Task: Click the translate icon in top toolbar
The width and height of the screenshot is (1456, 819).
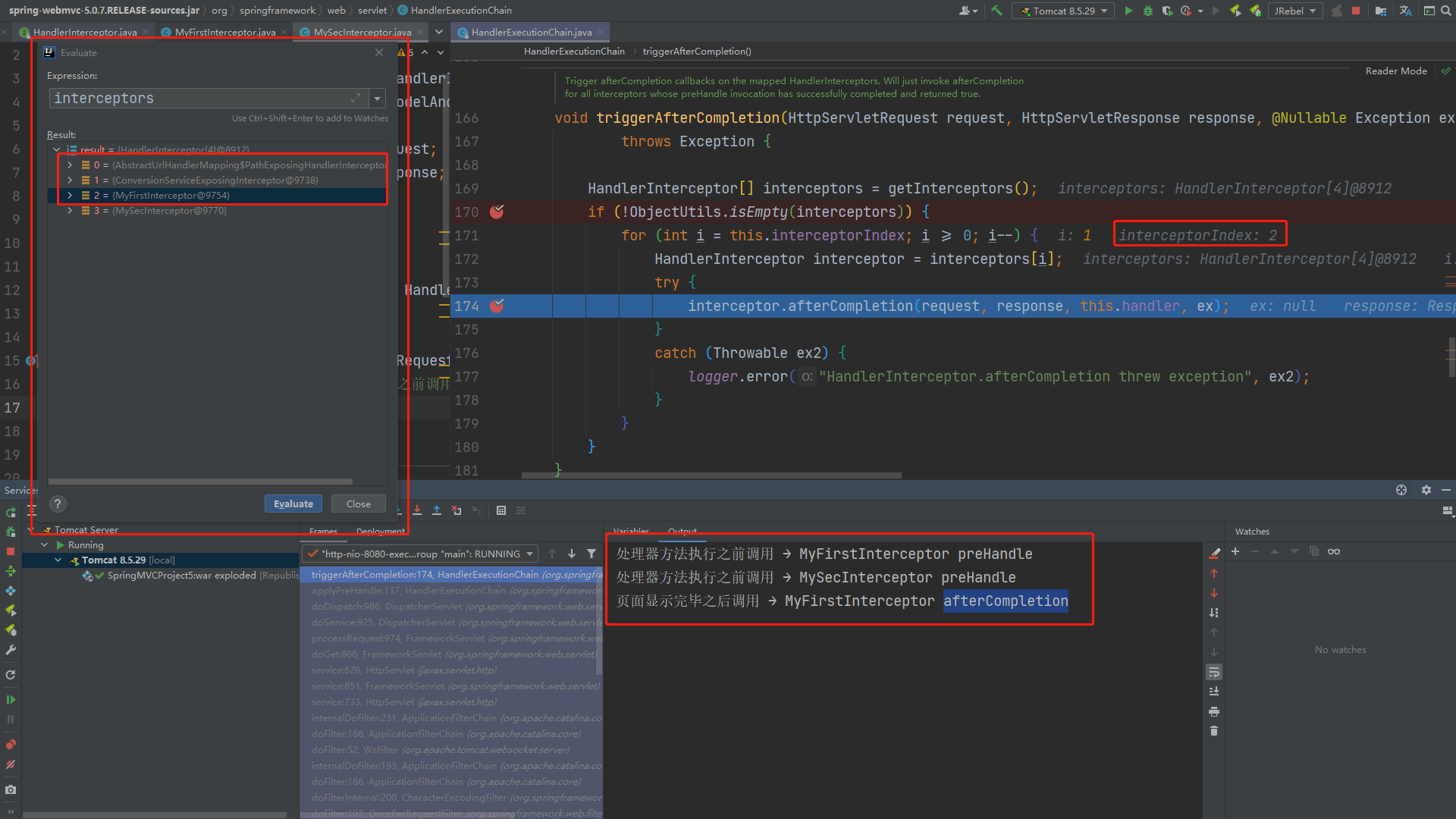Action: [1405, 11]
